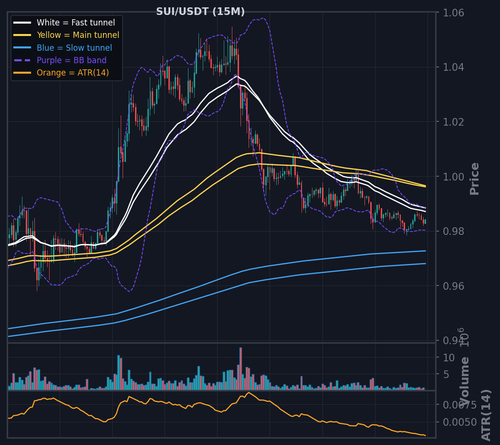The height and width of the screenshot is (445, 500).
Task: Click the 0.0050 ATR axis label
Action: point(460,422)
